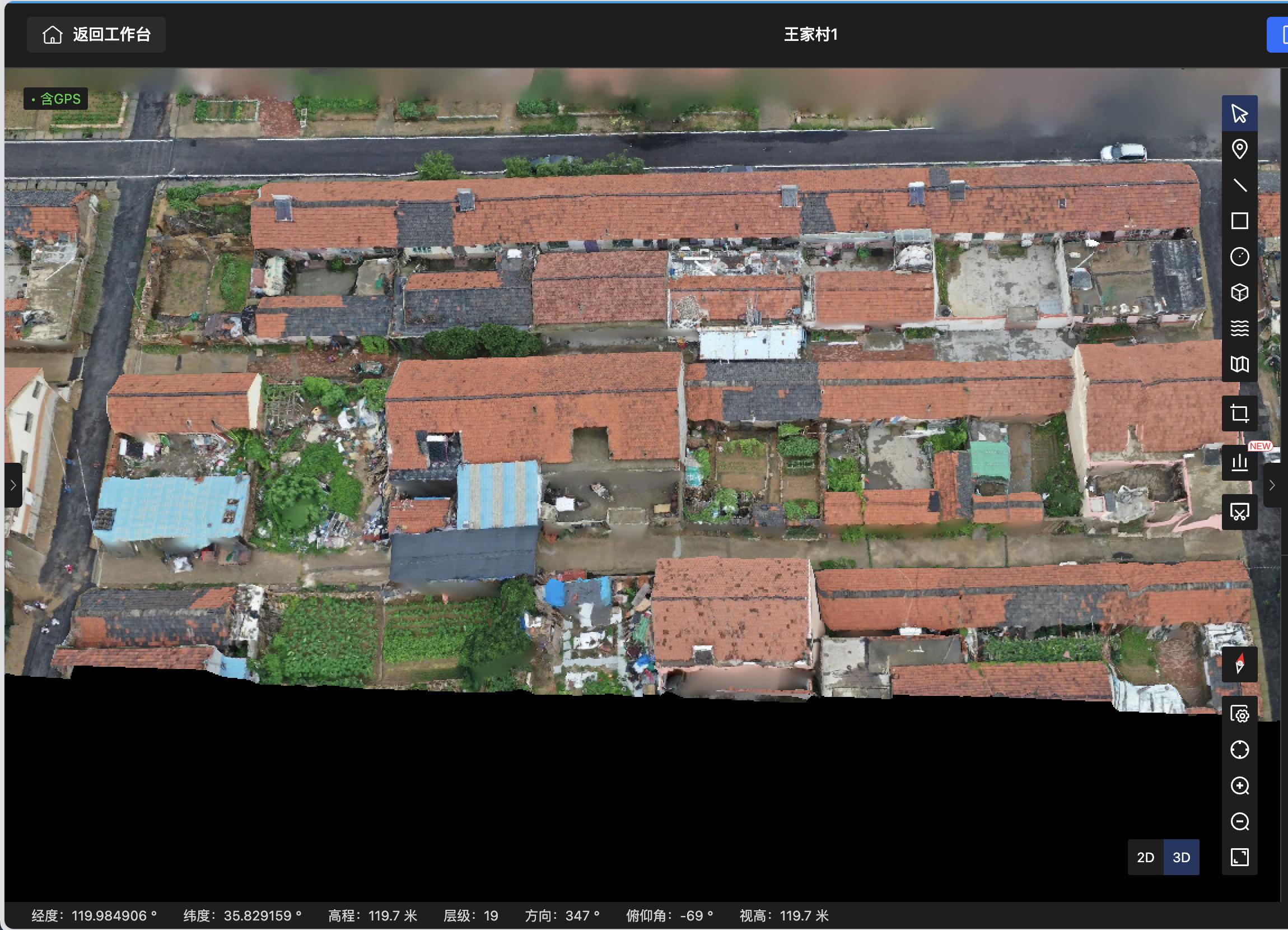This screenshot has width=1288, height=930.
Task: Switch the map to 2D mode
Action: point(1145,857)
